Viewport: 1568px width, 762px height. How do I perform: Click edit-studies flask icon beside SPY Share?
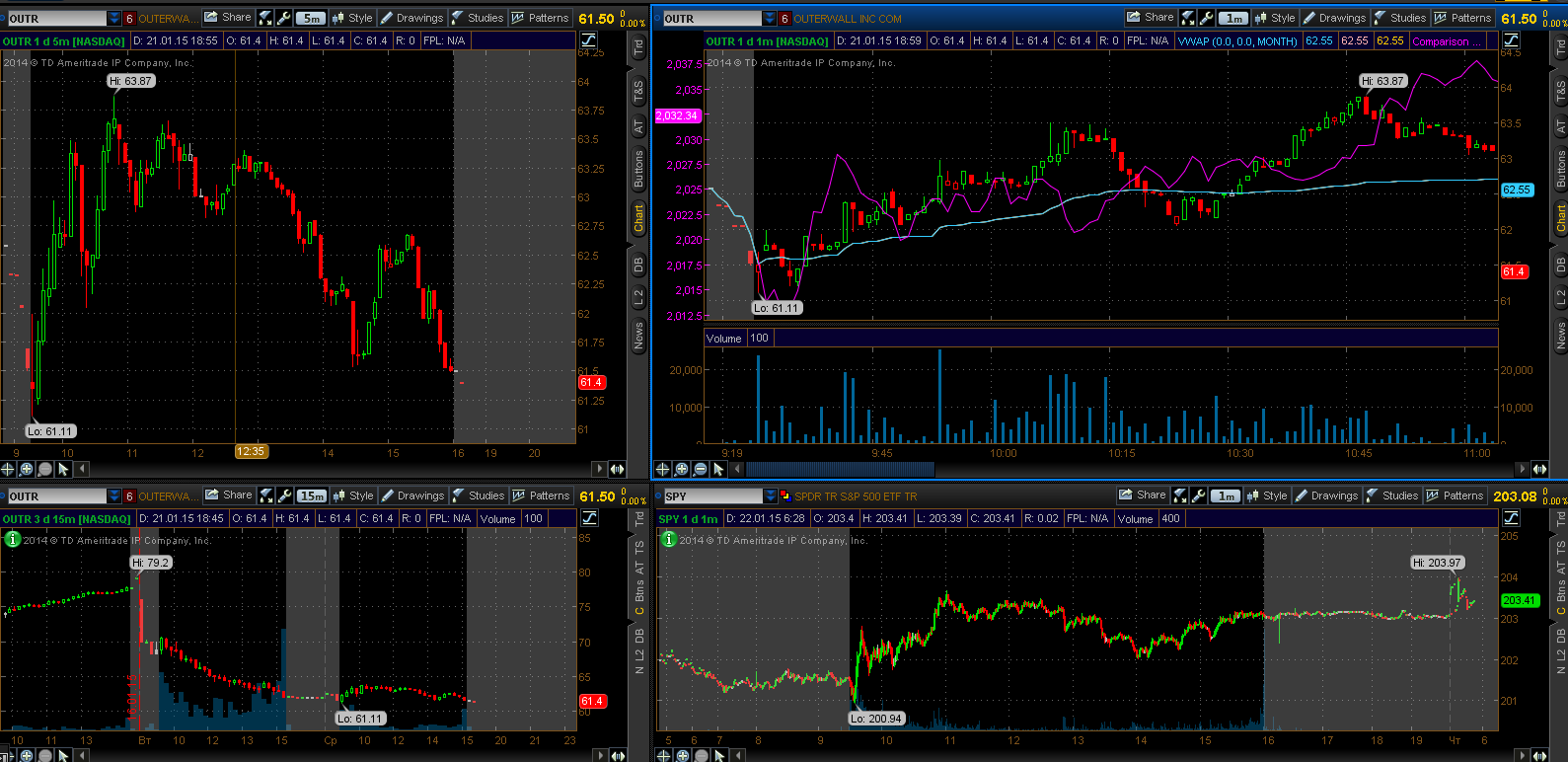[x=1182, y=495]
